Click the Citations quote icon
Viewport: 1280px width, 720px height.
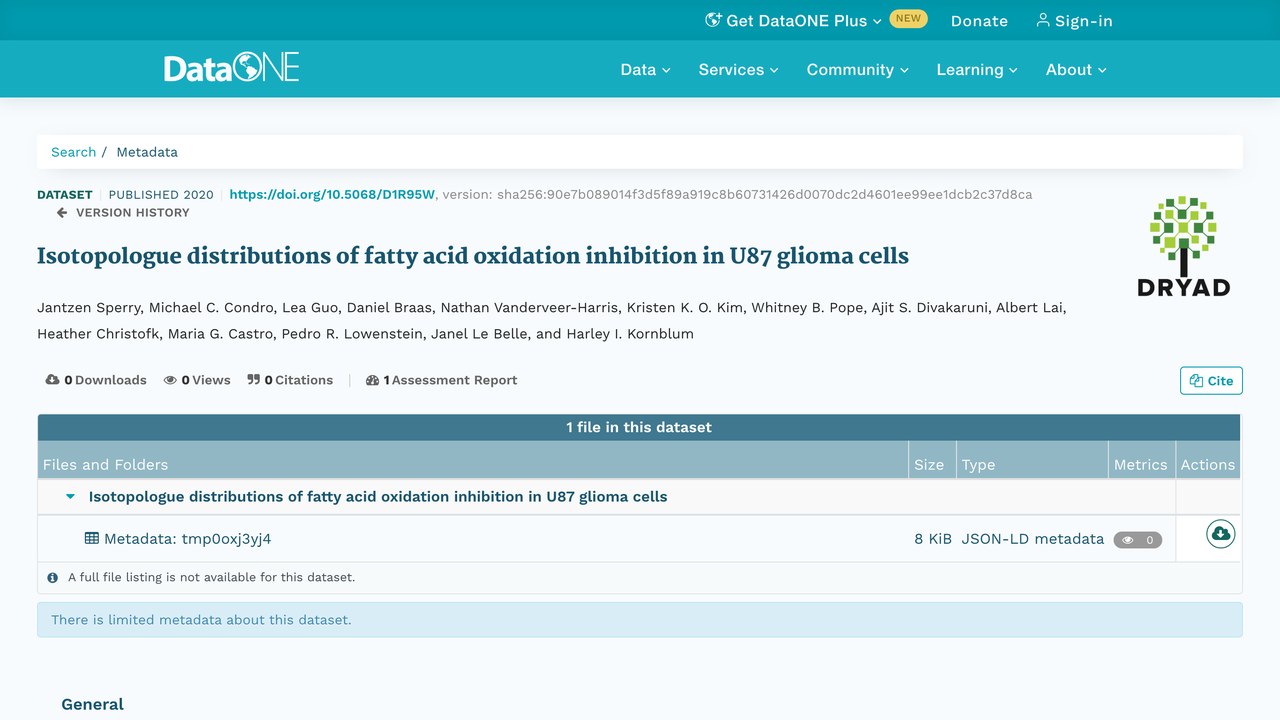pyautogui.click(x=253, y=380)
